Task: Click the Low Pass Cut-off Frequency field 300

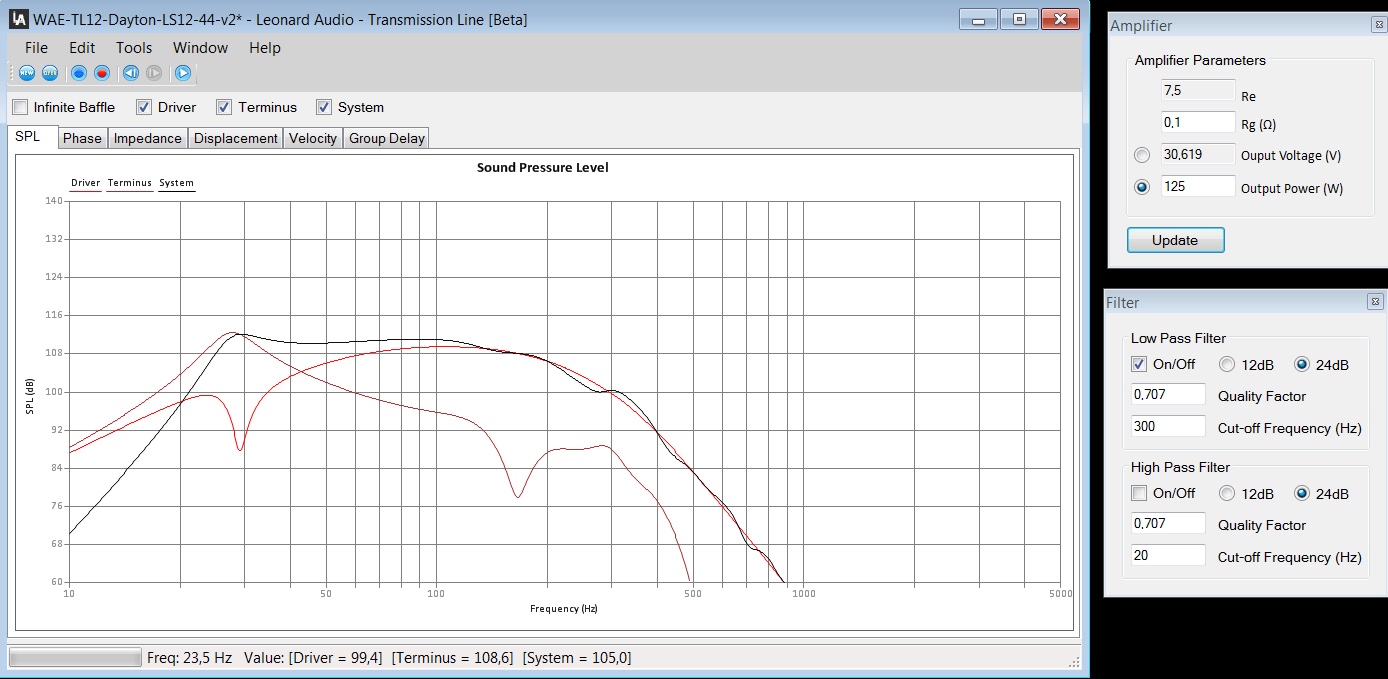Action: pyautogui.click(x=1168, y=426)
